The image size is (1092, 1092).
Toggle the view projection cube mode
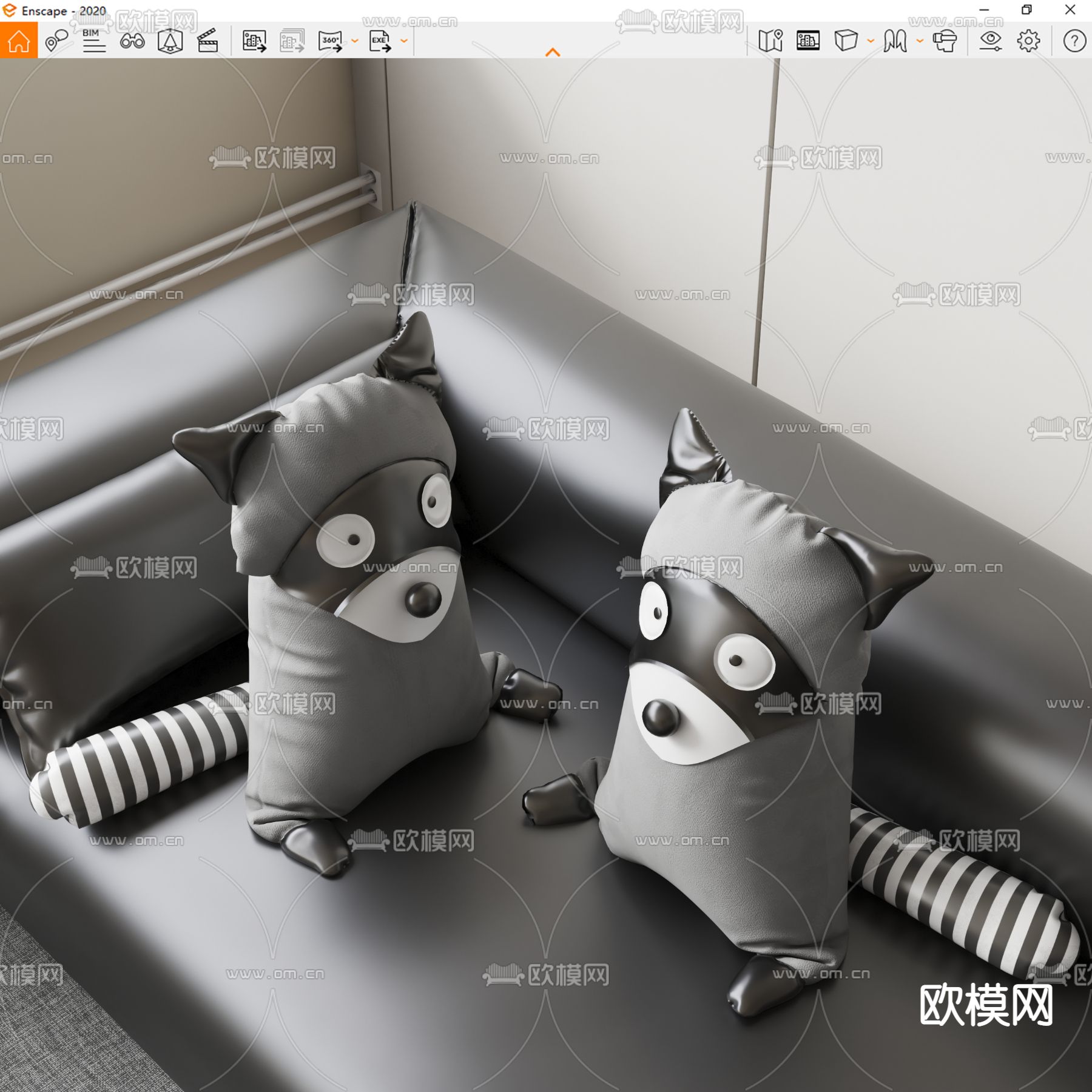847,41
